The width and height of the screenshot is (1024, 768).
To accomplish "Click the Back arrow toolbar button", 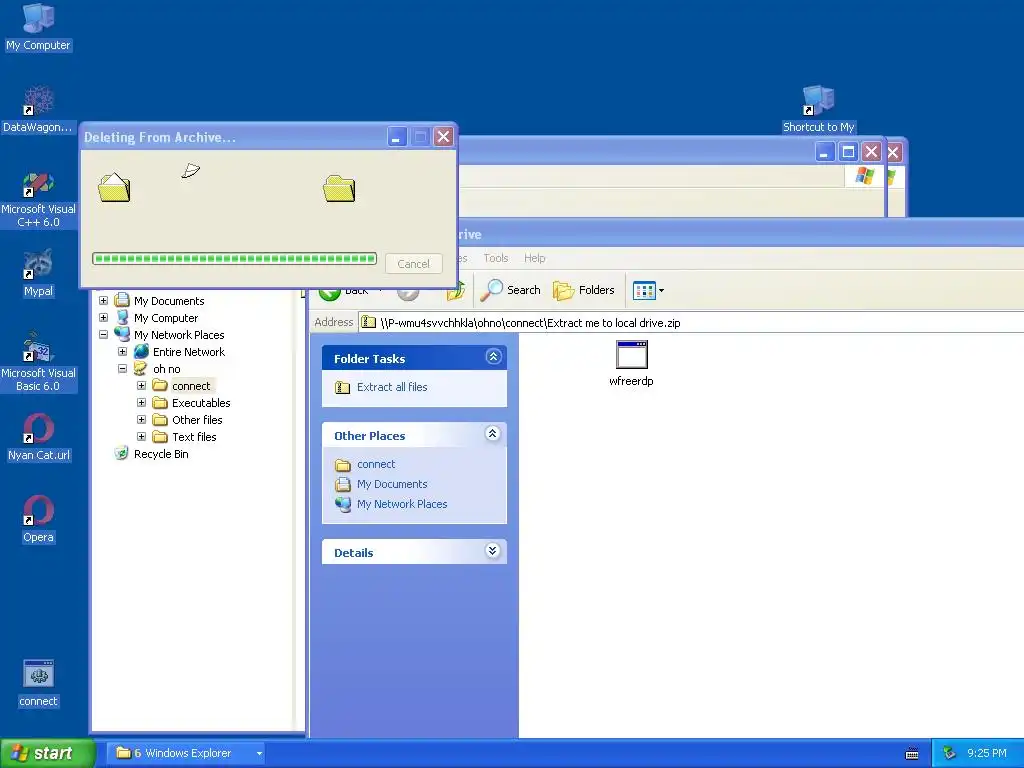I will point(330,294).
